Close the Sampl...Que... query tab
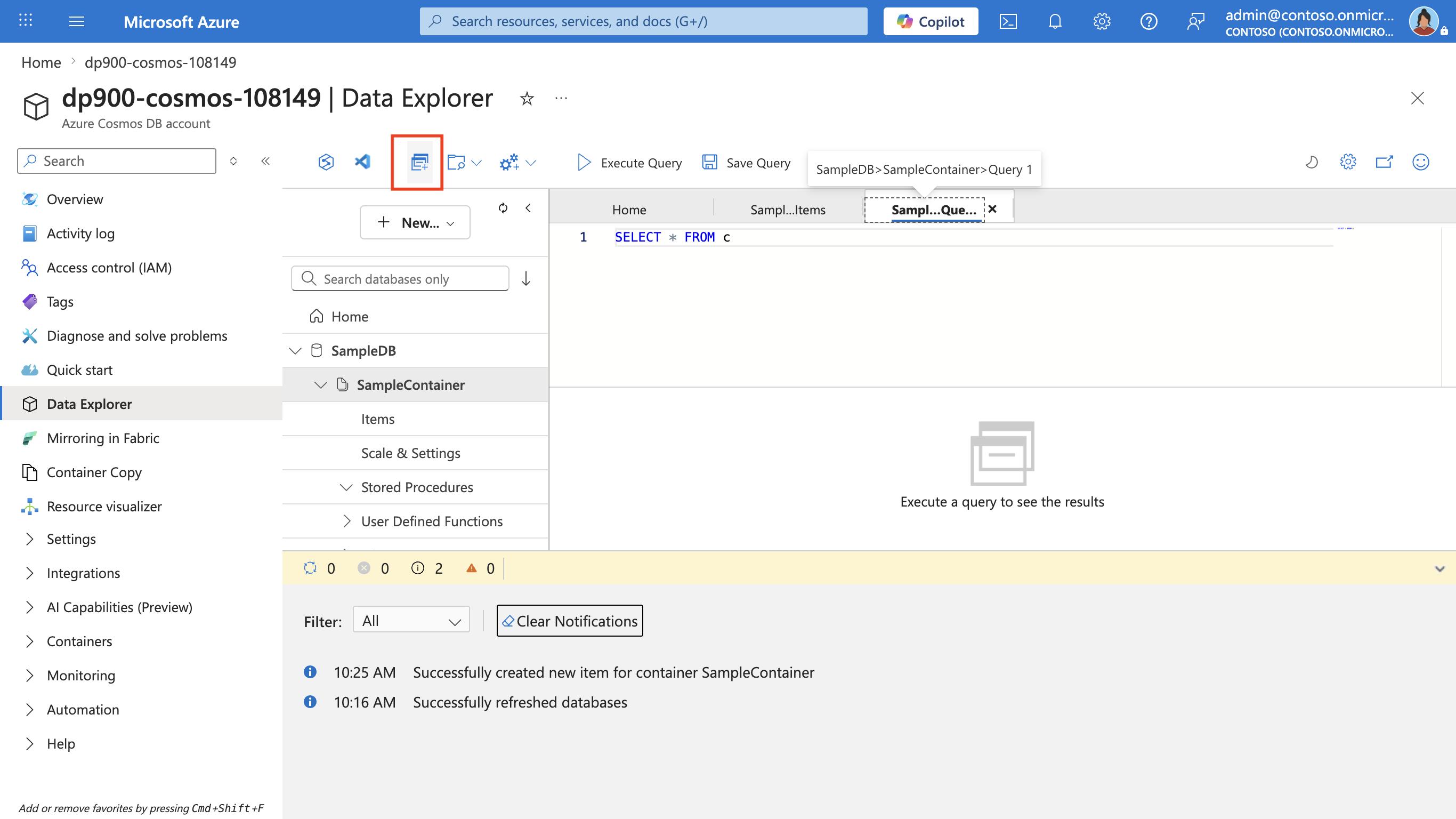Image resolution: width=1456 pixels, height=819 pixels. [x=992, y=209]
